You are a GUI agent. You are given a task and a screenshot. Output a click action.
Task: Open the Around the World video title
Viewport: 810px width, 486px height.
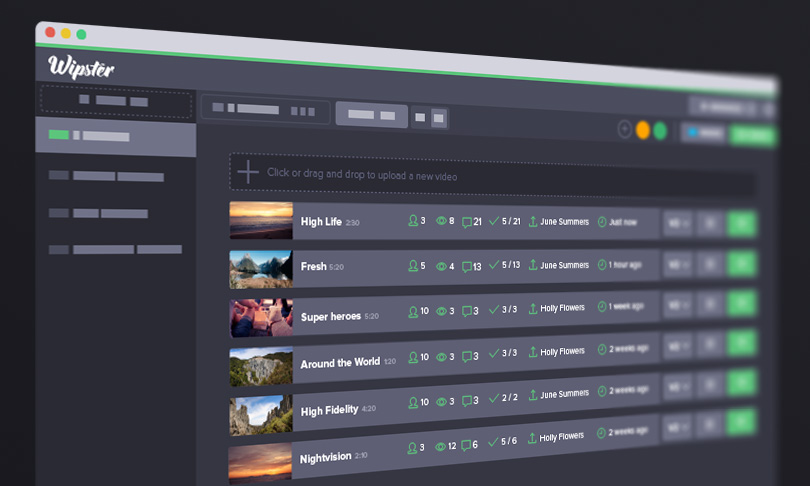[x=340, y=363]
